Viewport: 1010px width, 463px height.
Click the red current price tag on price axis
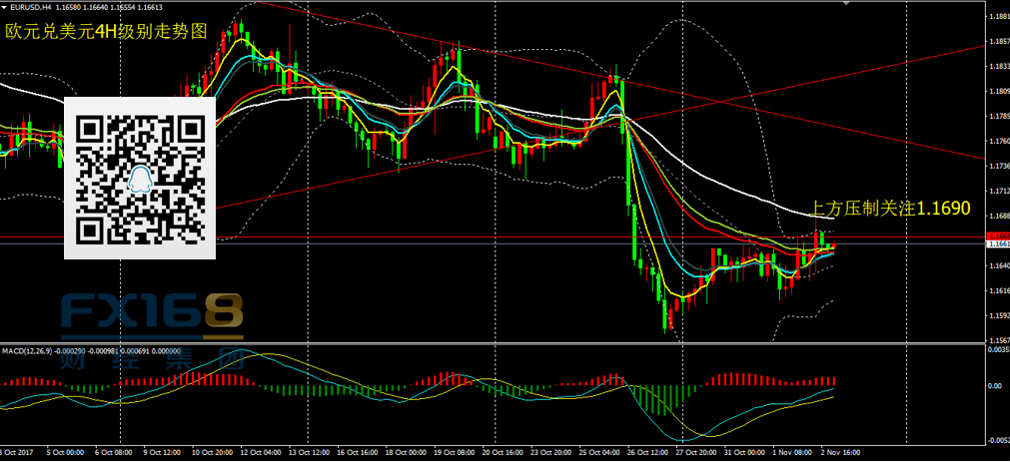point(996,235)
